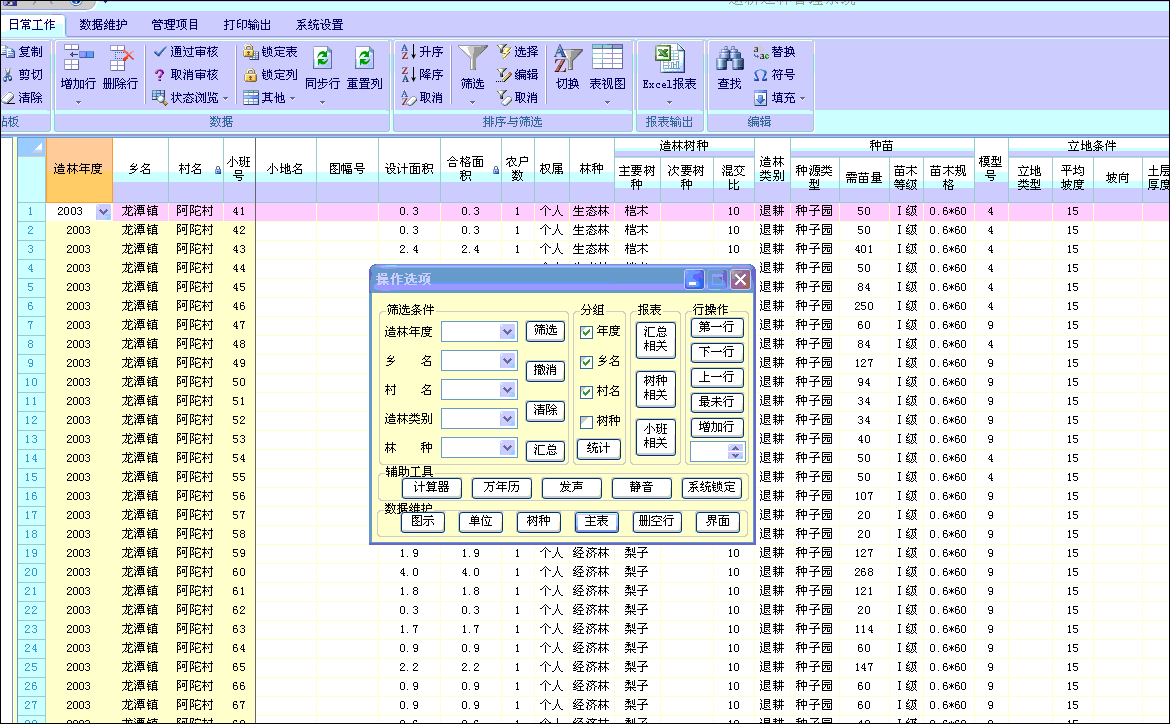Click the 系统锁定 button
Image resolution: width=1170 pixels, height=724 pixels.
coord(712,488)
